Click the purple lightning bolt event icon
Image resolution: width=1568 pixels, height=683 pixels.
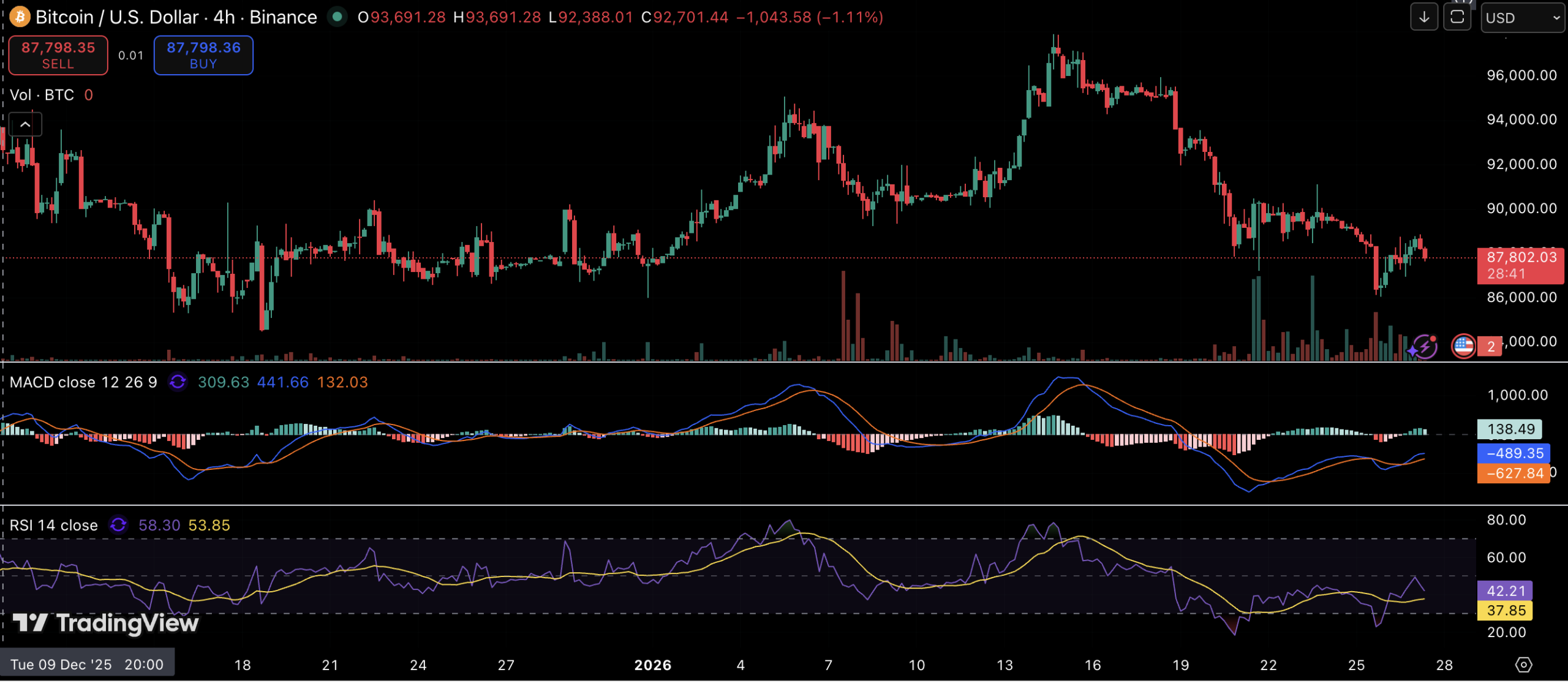click(x=1425, y=347)
